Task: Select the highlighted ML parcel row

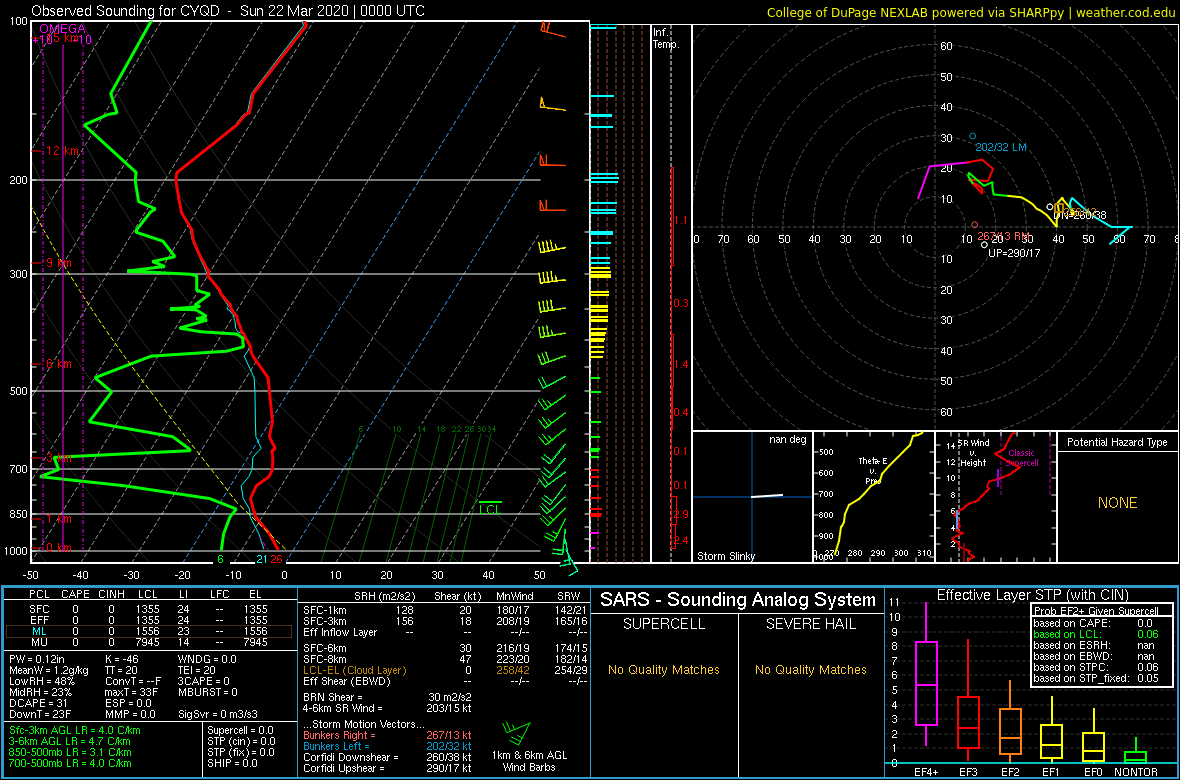Action: click(147, 631)
